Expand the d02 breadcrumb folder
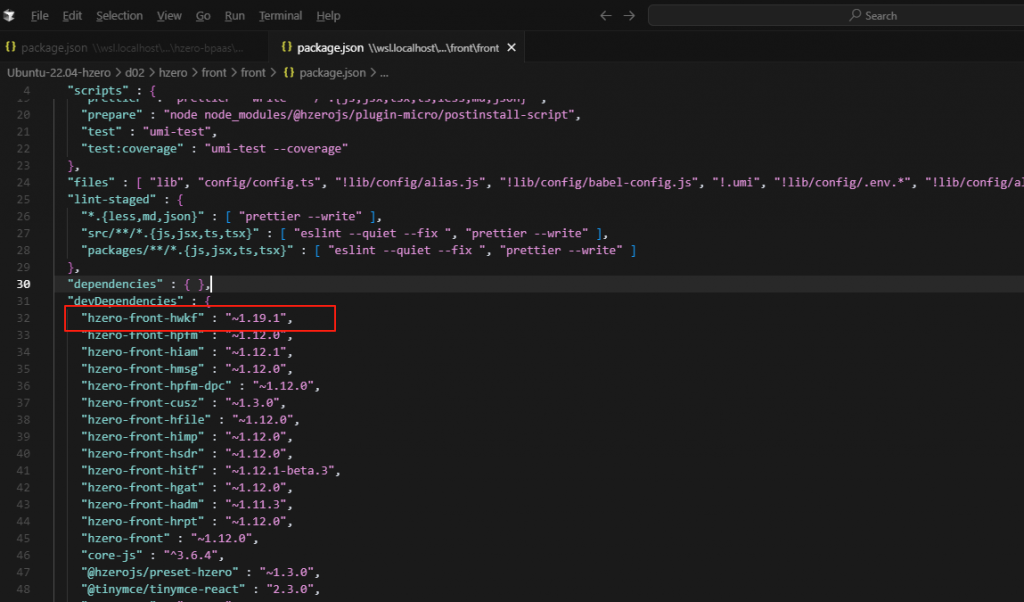 tap(135, 73)
